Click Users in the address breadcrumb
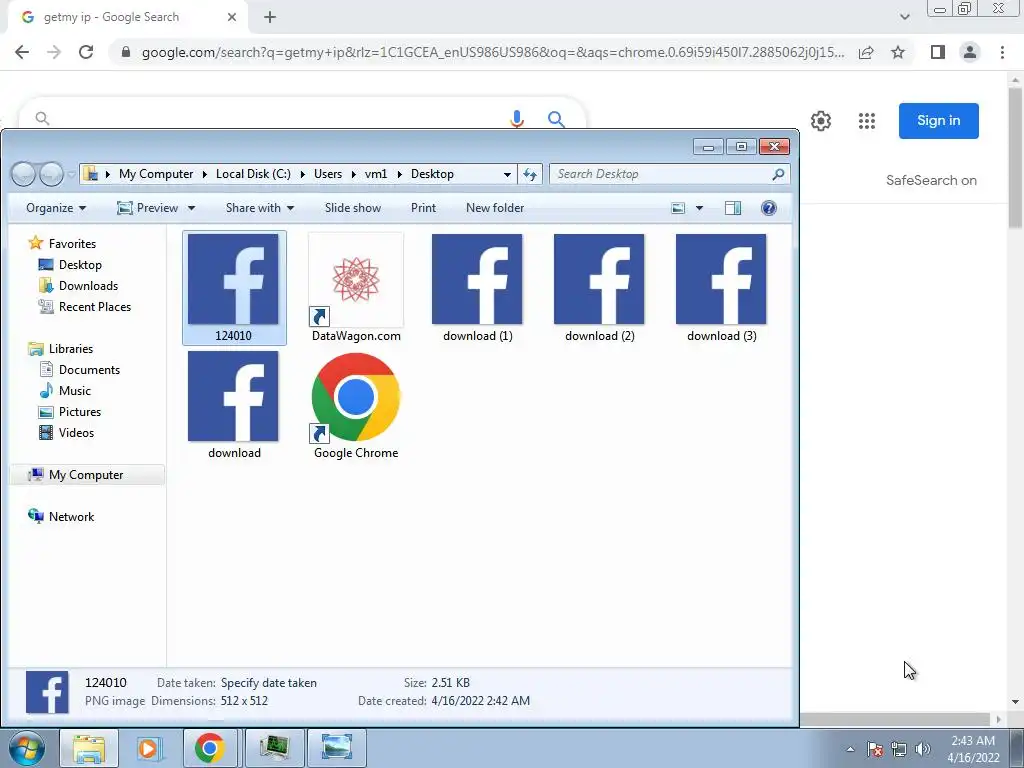Screen dimensions: 1024x768 pos(328,174)
